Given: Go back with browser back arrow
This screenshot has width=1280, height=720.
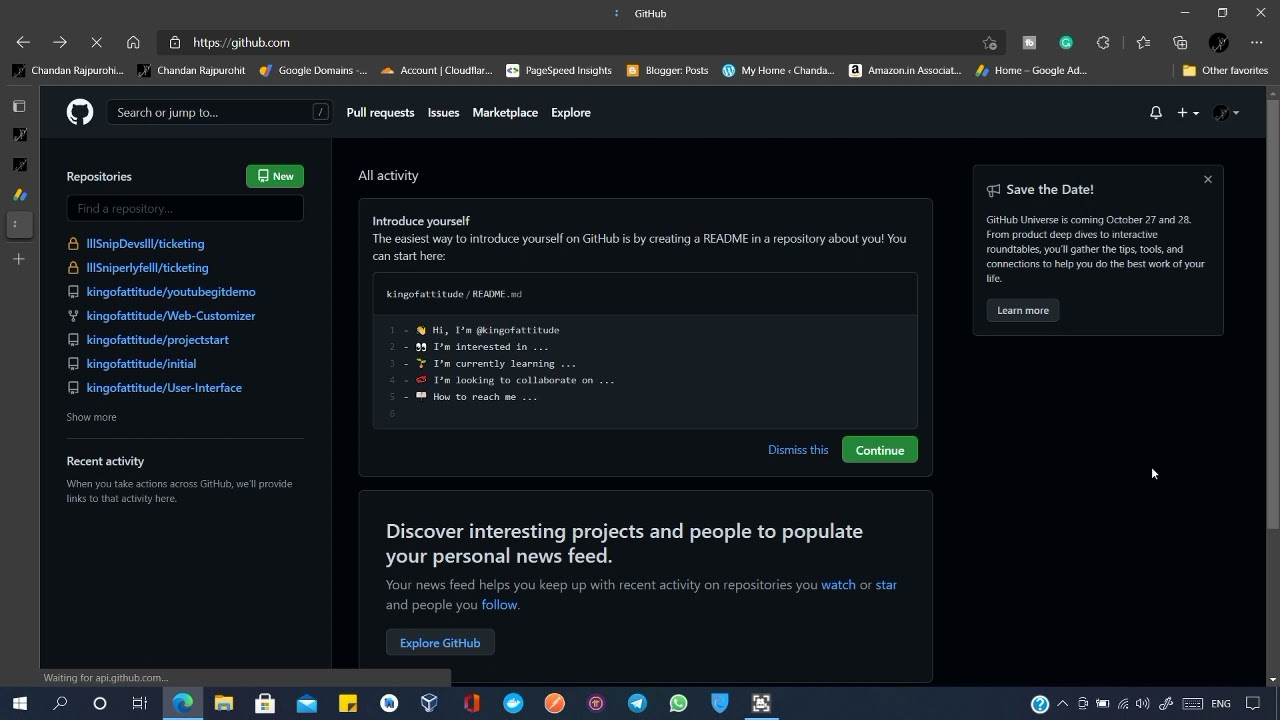Looking at the screenshot, I should click(x=23, y=42).
